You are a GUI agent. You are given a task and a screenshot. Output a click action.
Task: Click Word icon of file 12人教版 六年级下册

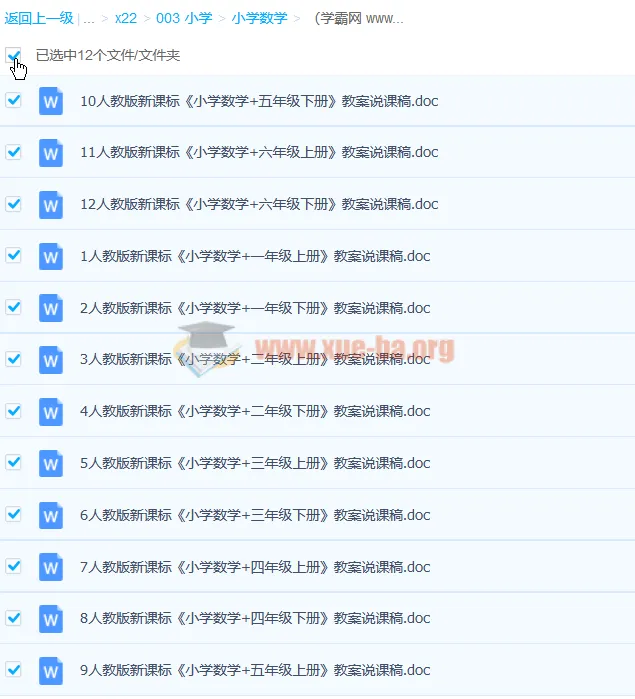50,205
